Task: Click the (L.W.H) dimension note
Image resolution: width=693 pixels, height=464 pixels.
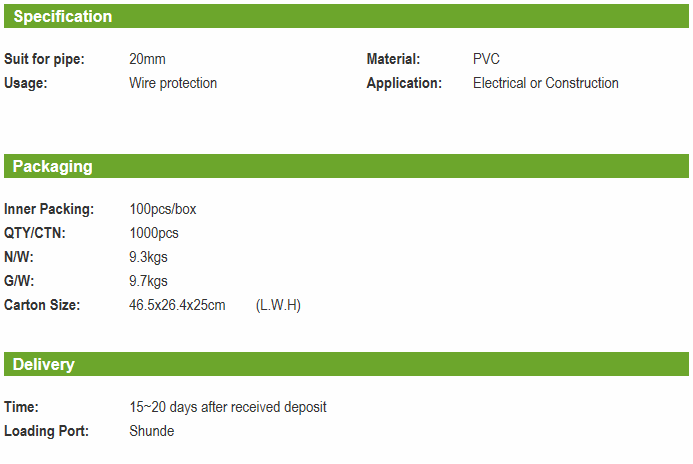Action: point(278,305)
